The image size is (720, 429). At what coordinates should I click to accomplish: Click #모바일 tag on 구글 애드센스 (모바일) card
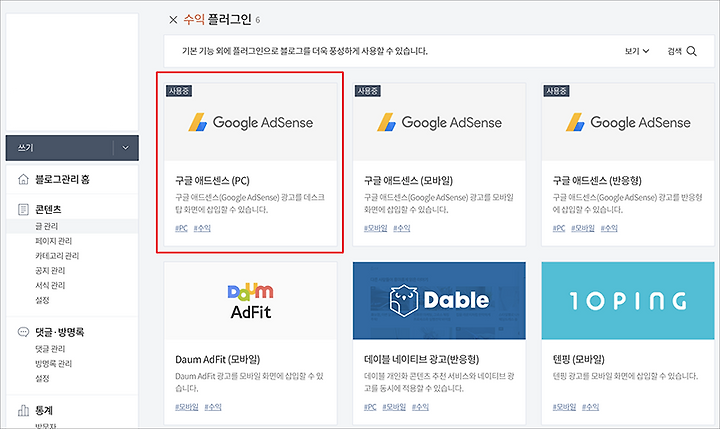(376, 228)
